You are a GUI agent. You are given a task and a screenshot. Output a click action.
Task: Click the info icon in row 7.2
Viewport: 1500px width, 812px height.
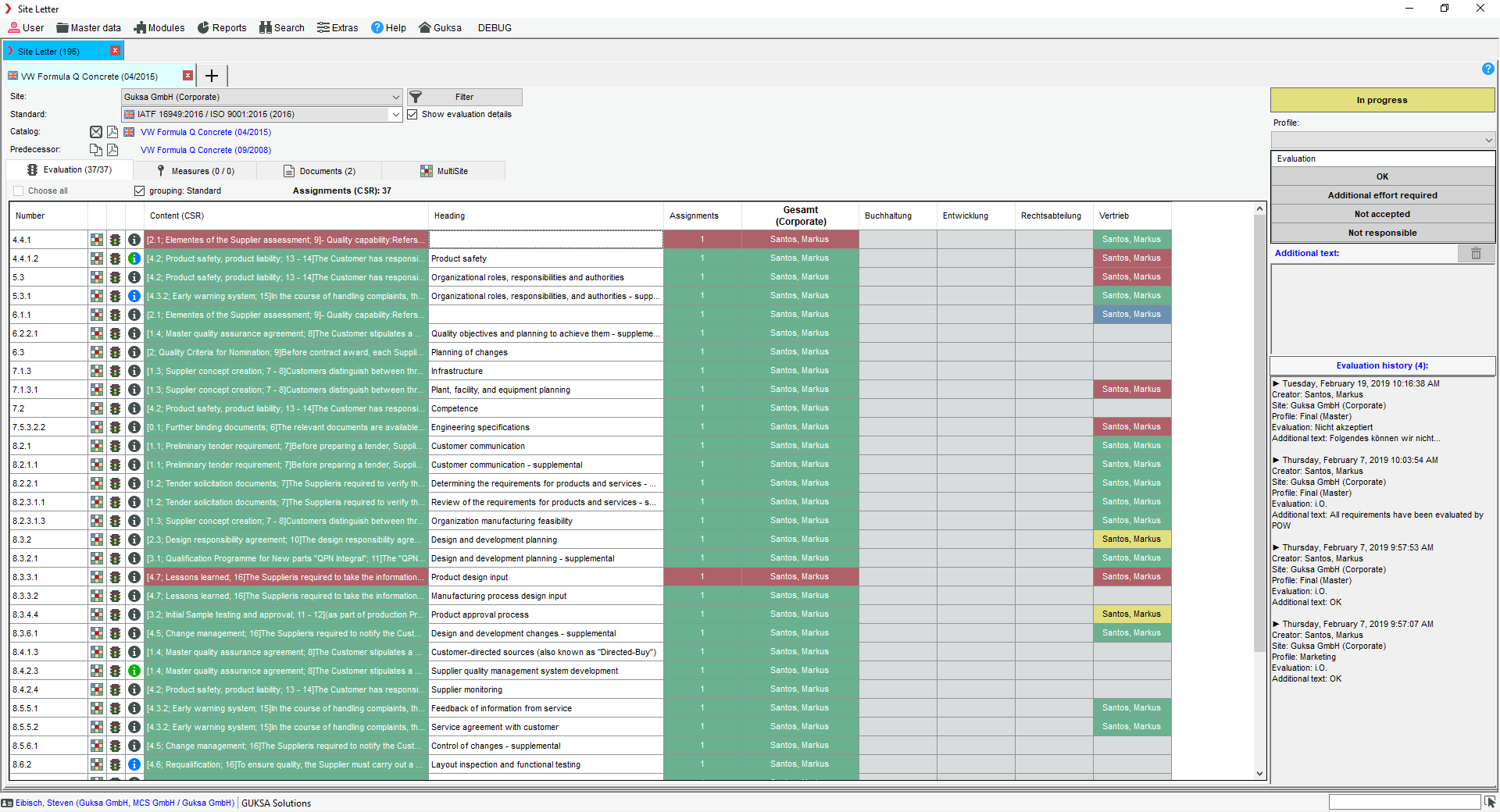click(134, 408)
